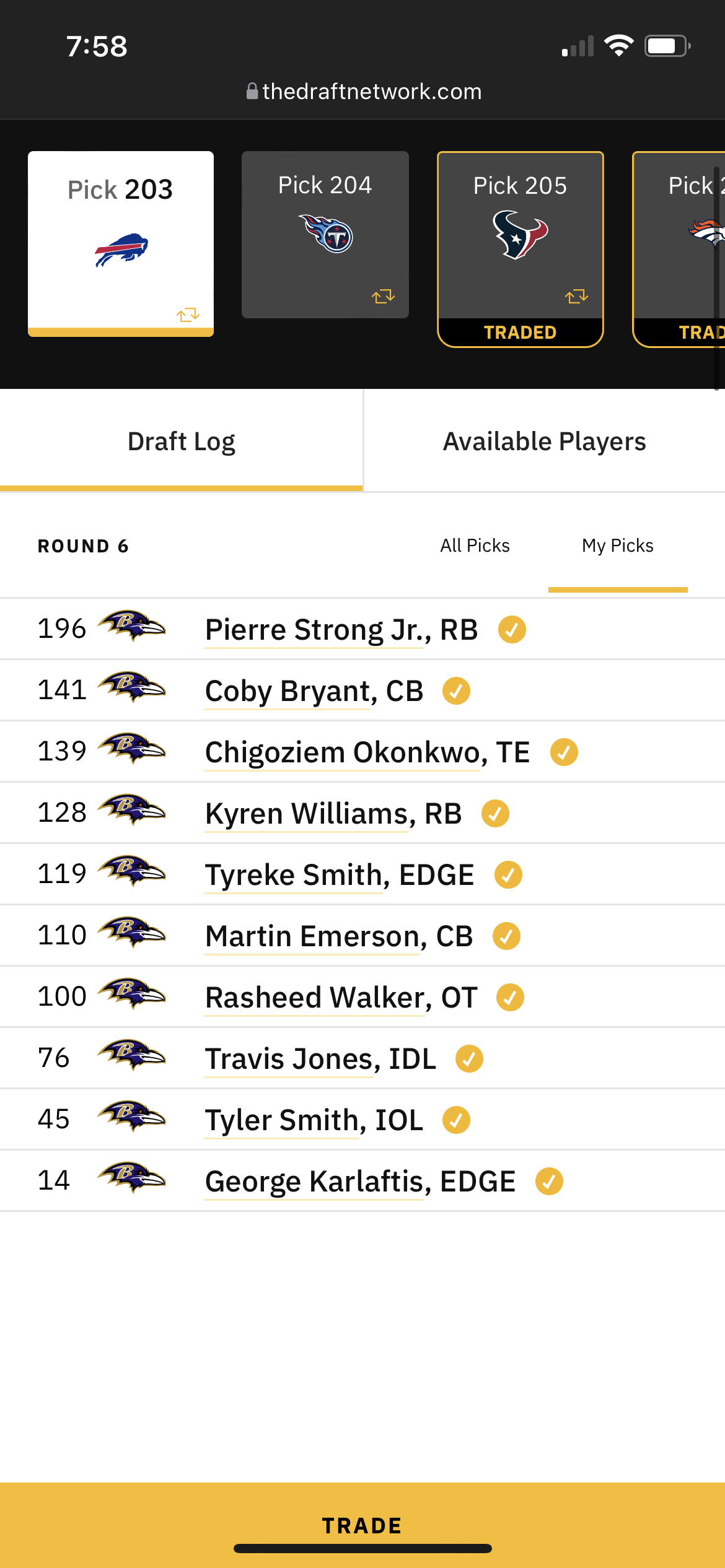The height and width of the screenshot is (1568, 725).
Task: Tap the Buffalo Bills logo on Pick 203
Action: [x=121, y=250]
